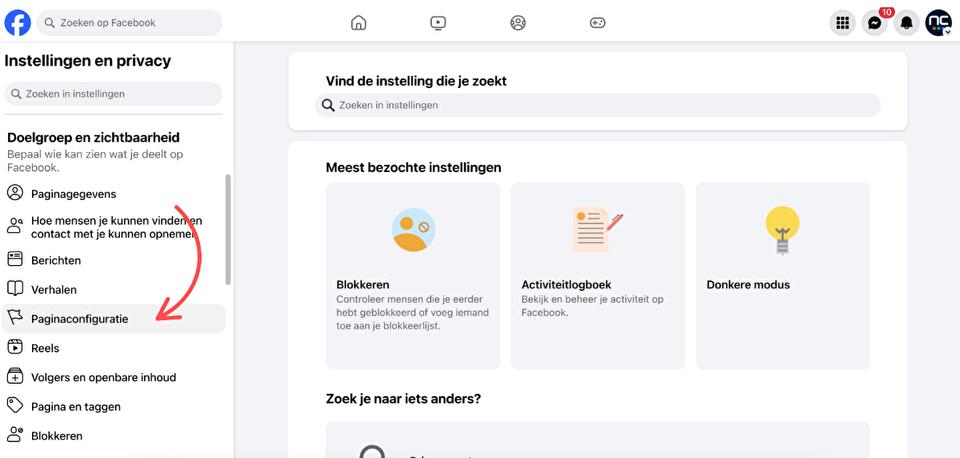This screenshot has width=960, height=458.
Task: Open Pagina en taggen settings
Action: [75, 407]
